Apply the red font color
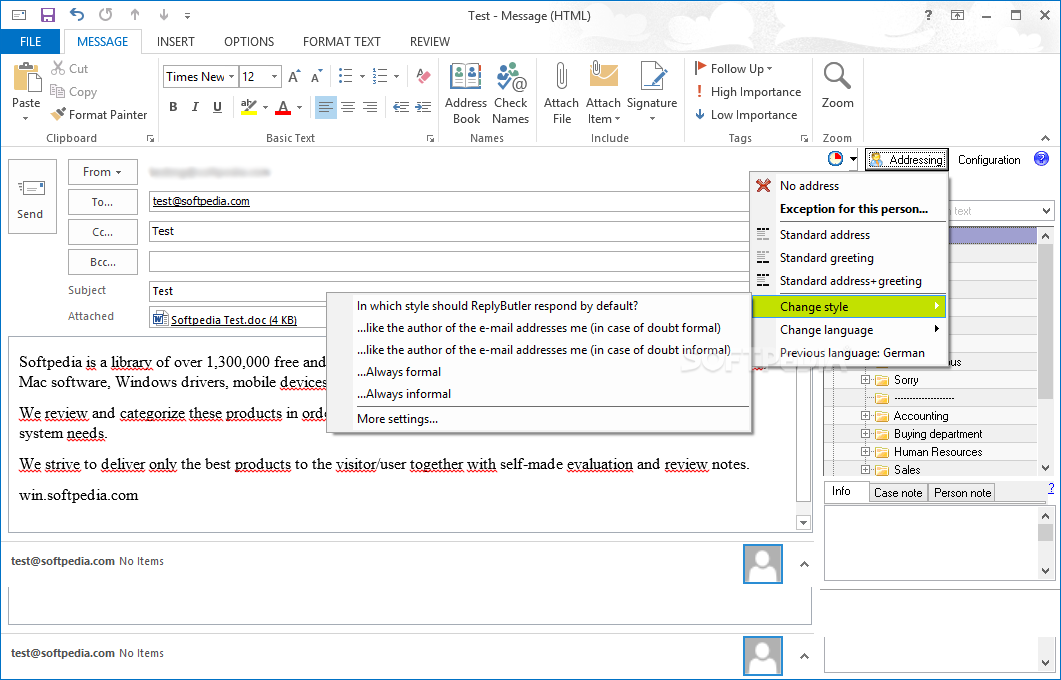Screen dimensions: 1061x680 coord(284,107)
